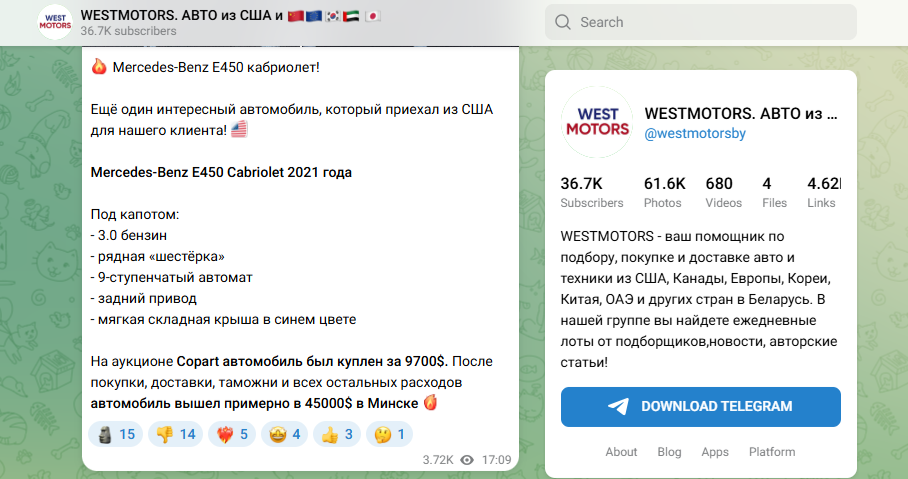Click the thinking face reaction with 1
908x479 pixels.
coord(389,434)
